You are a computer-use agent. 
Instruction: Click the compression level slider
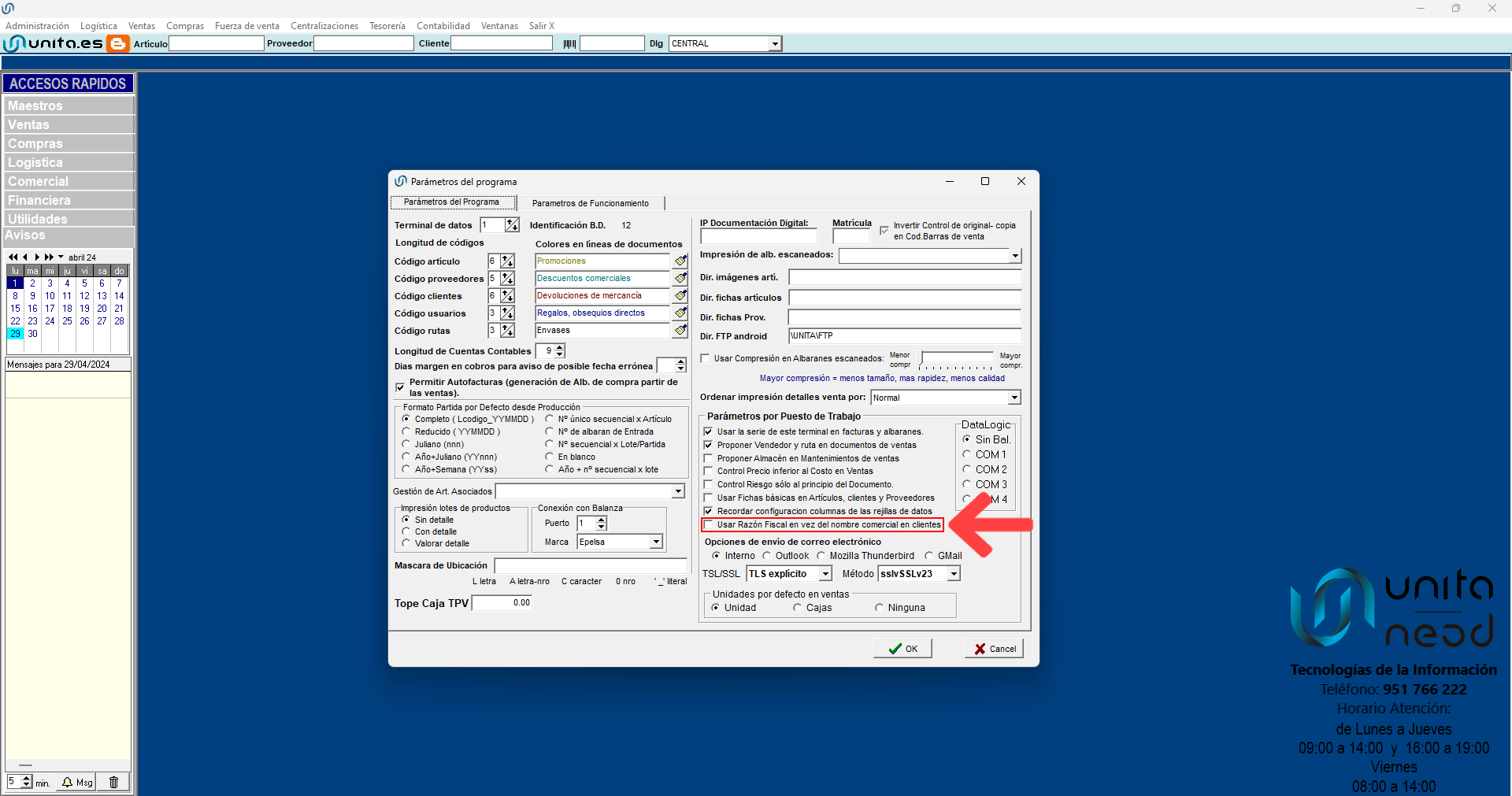click(x=956, y=361)
